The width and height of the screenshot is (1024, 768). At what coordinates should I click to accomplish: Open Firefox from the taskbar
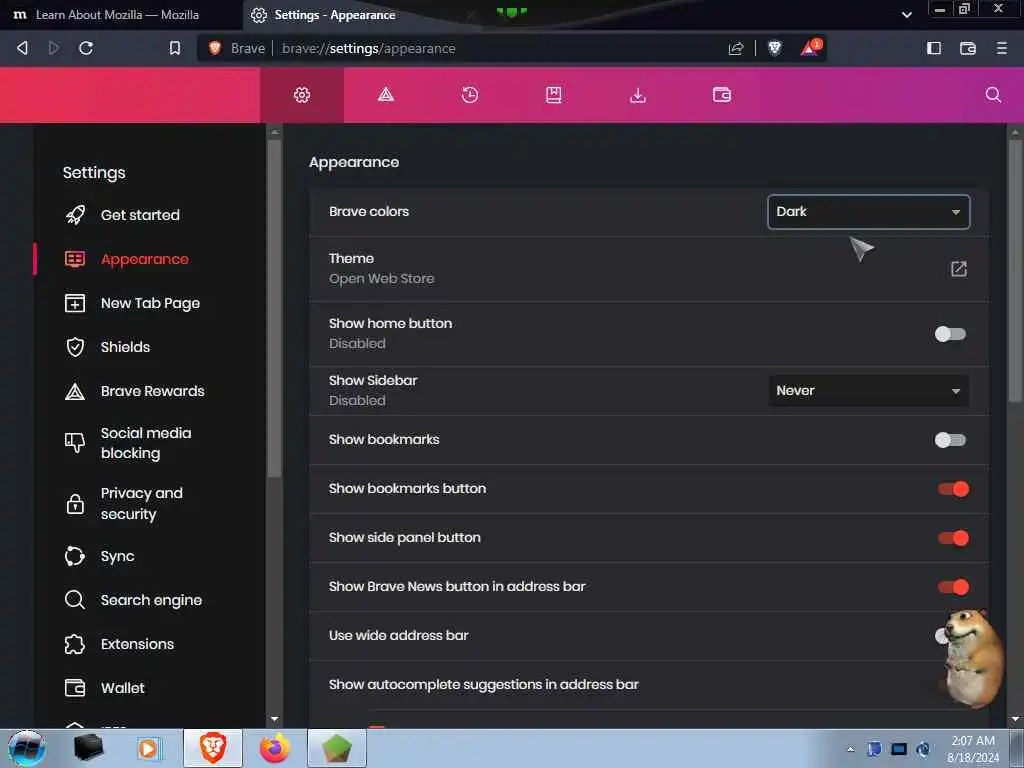point(274,748)
